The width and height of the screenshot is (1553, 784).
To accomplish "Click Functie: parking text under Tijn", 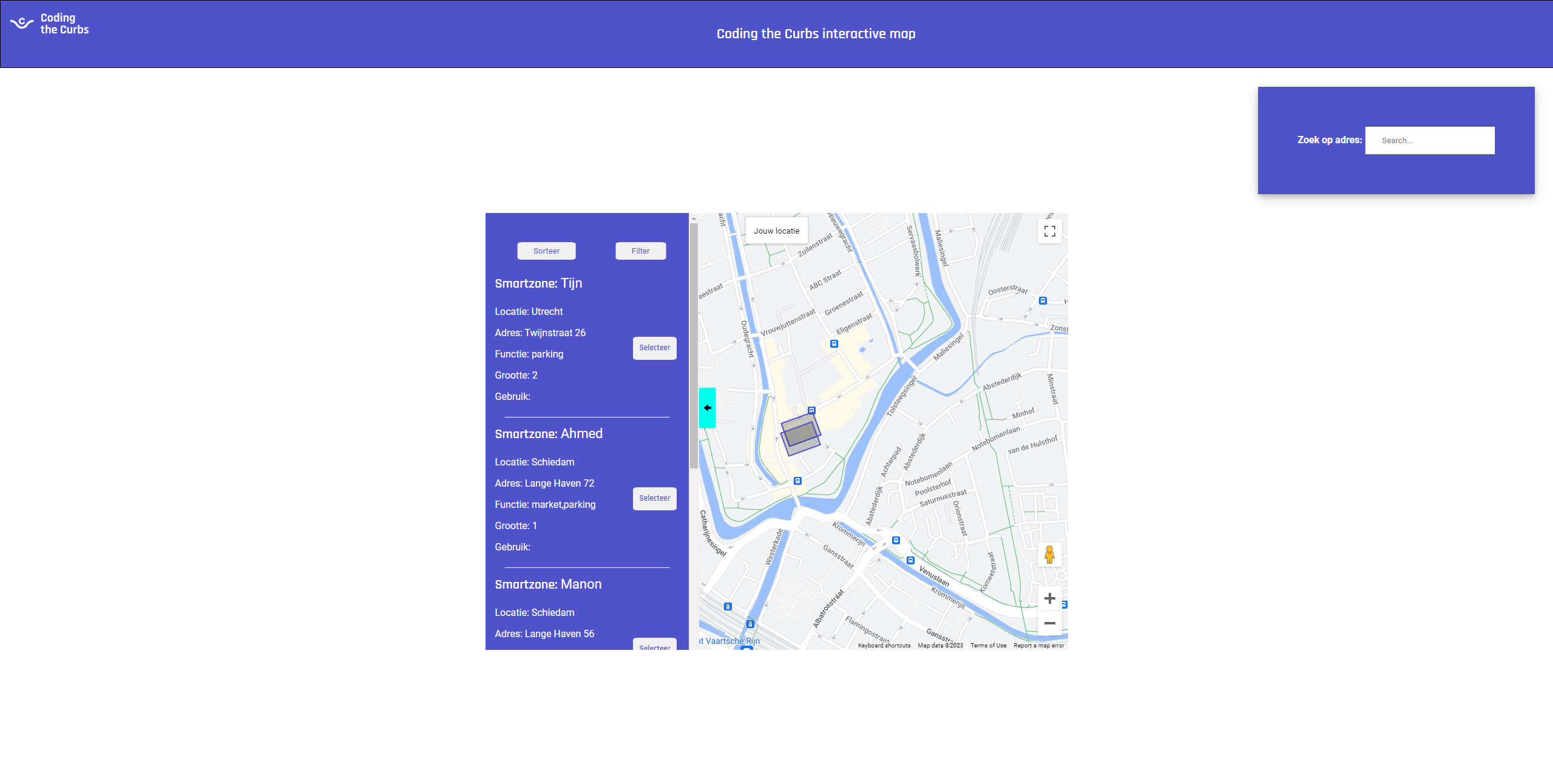I will pyautogui.click(x=529, y=354).
